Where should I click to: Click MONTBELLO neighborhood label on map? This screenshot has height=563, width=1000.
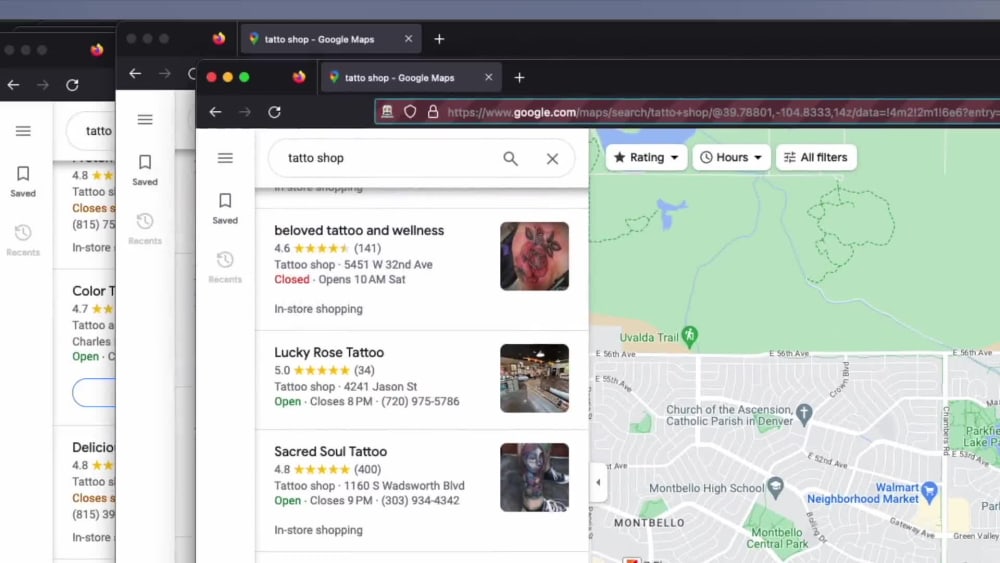click(x=649, y=523)
